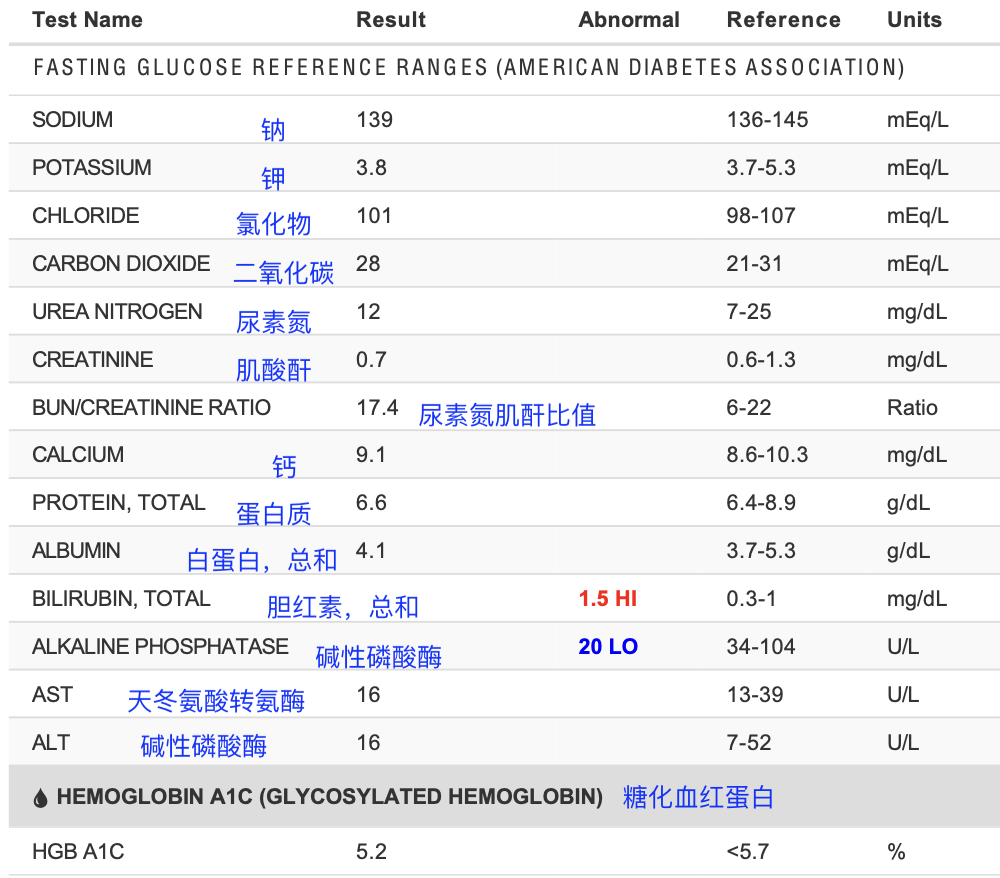1000x878 pixels.
Task: Select the ALBUMIN test name
Action: click(77, 551)
